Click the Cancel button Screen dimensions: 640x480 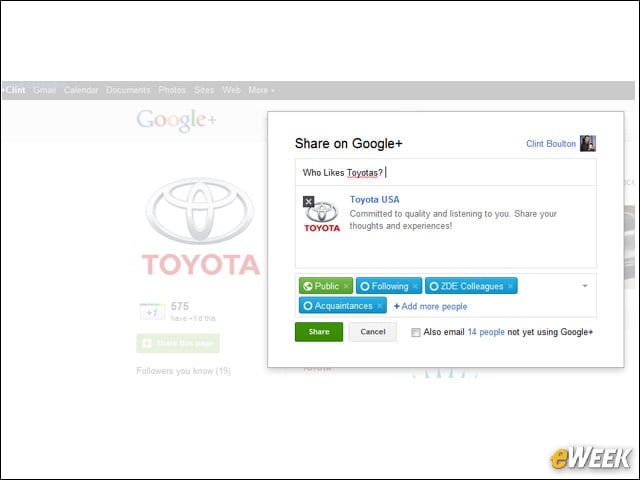click(373, 332)
